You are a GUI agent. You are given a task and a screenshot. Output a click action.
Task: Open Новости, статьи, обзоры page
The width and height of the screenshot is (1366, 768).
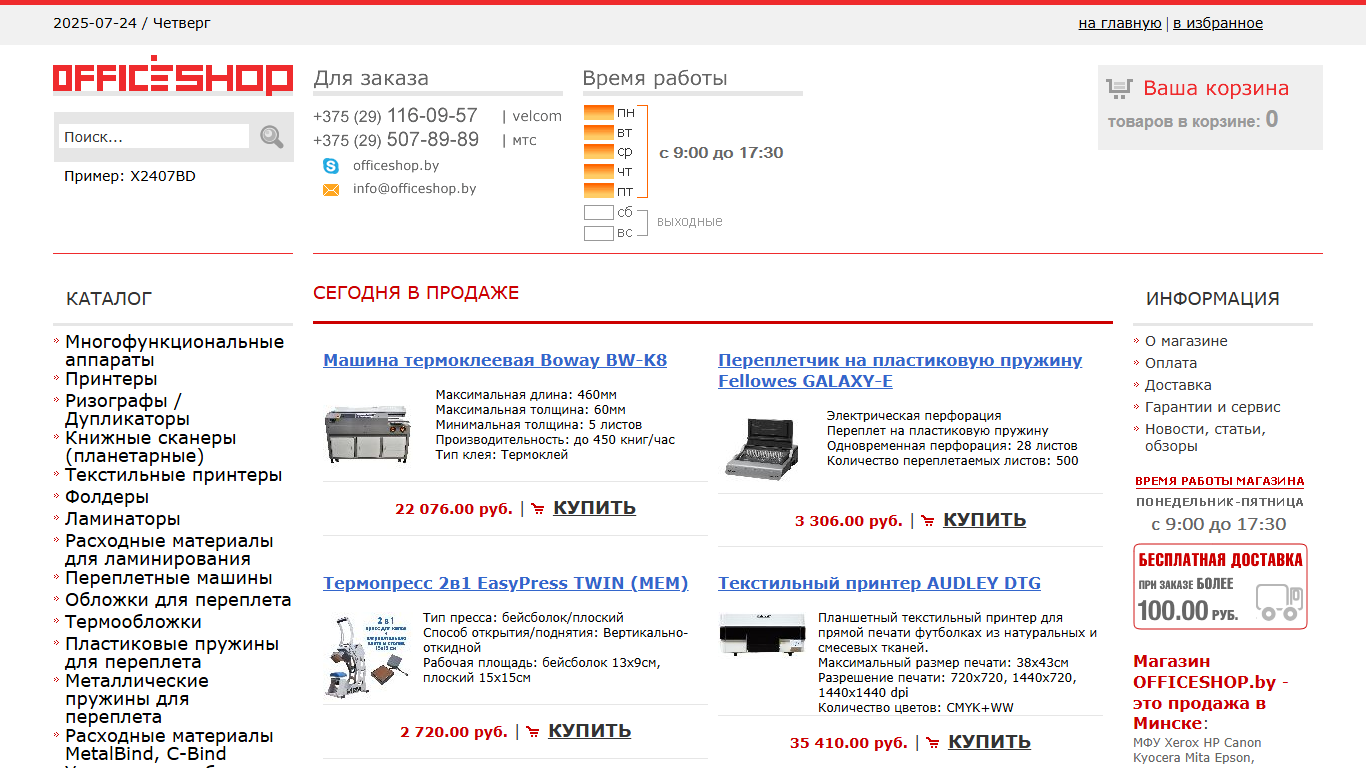pos(1206,438)
